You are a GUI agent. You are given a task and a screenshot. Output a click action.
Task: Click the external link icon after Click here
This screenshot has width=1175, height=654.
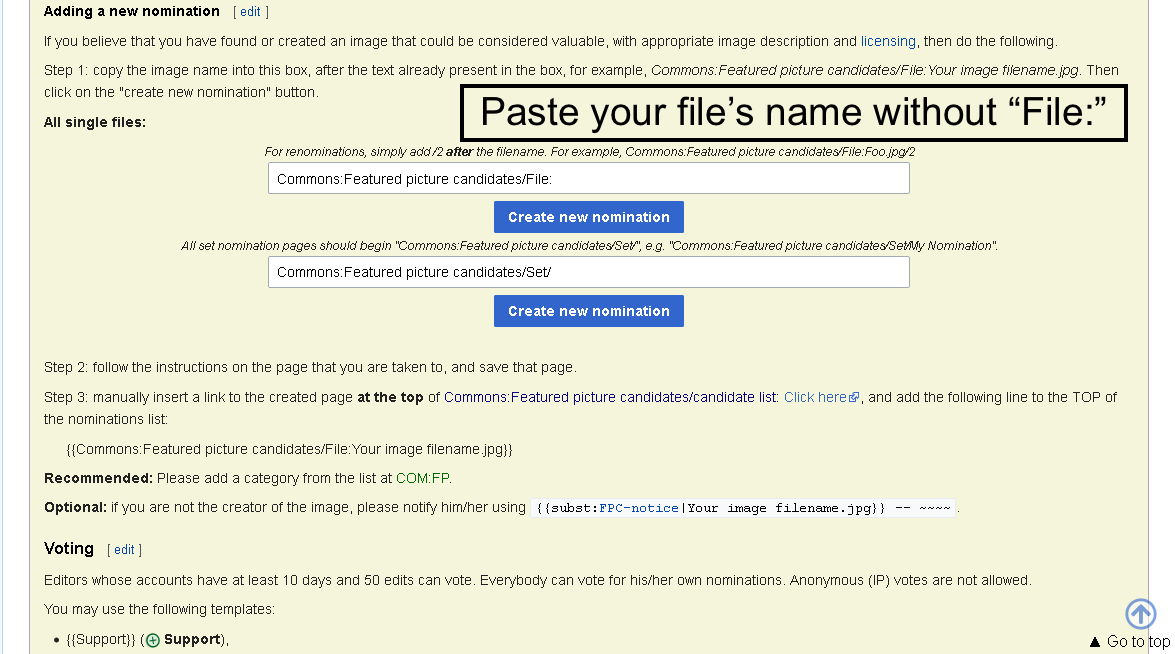coord(854,398)
